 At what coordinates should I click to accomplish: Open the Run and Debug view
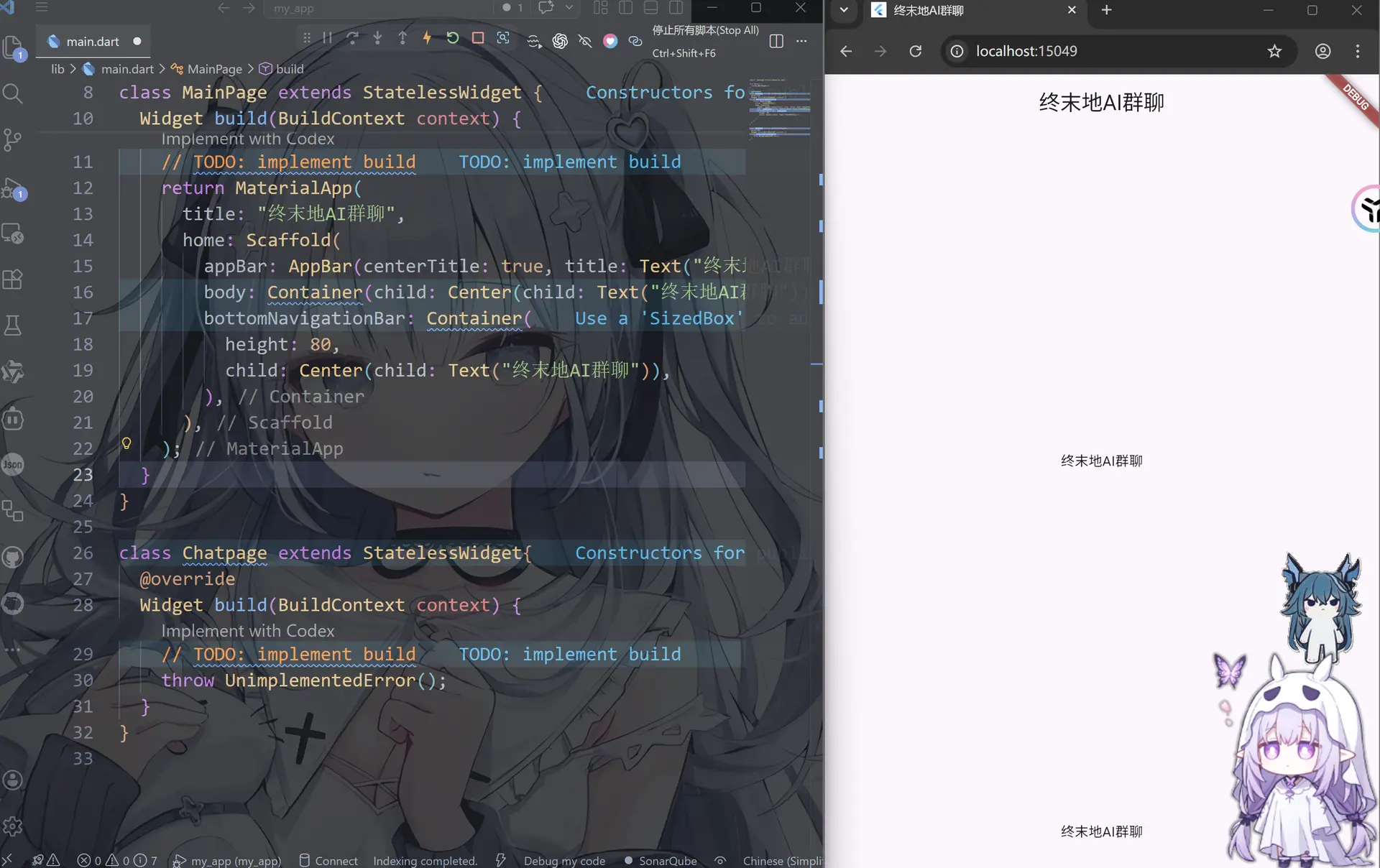pos(13,189)
